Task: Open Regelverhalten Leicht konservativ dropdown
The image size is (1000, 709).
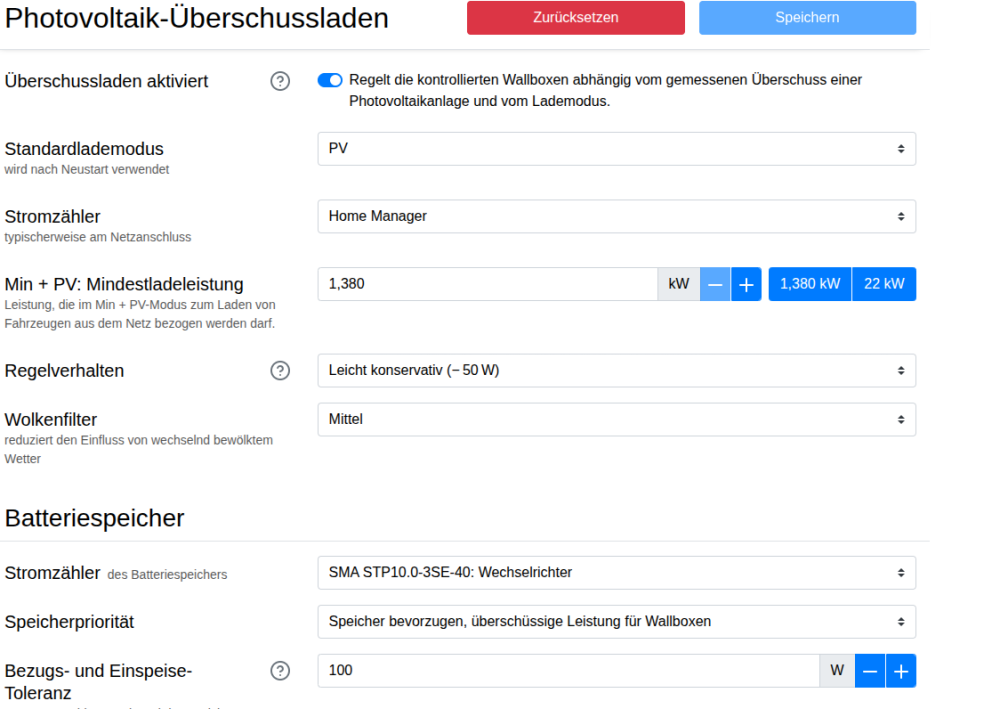Action: pyautogui.click(x=616, y=371)
